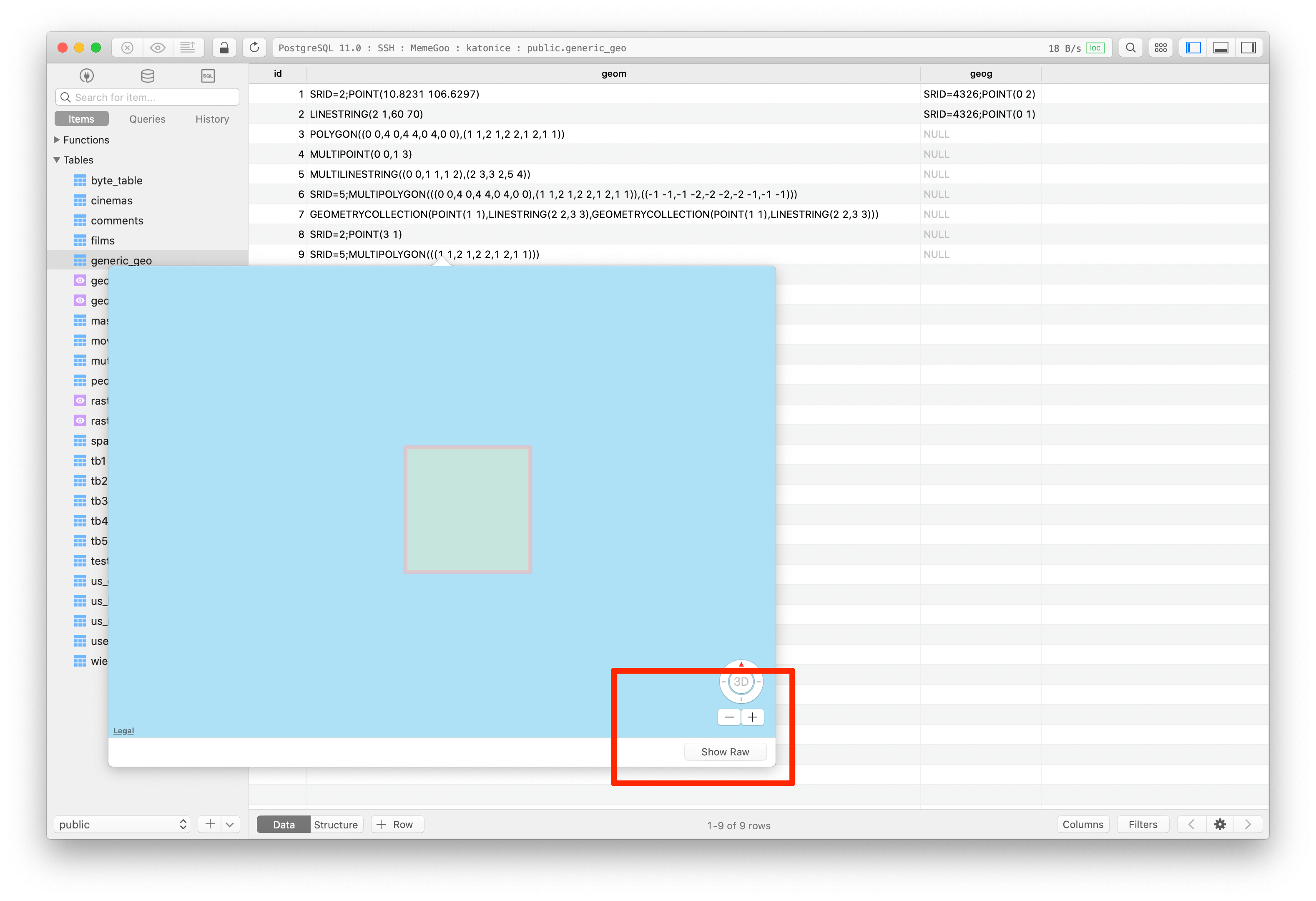
Task: Click the search magnifier in the toolbar
Action: (x=1130, y=48)
